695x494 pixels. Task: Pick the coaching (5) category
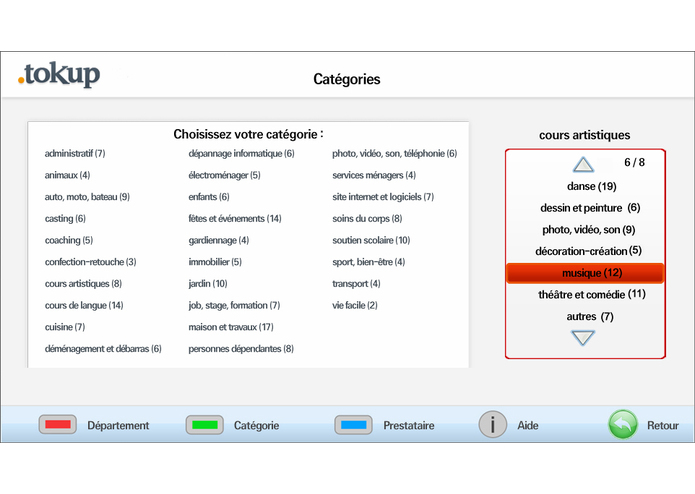coord(69,240)
